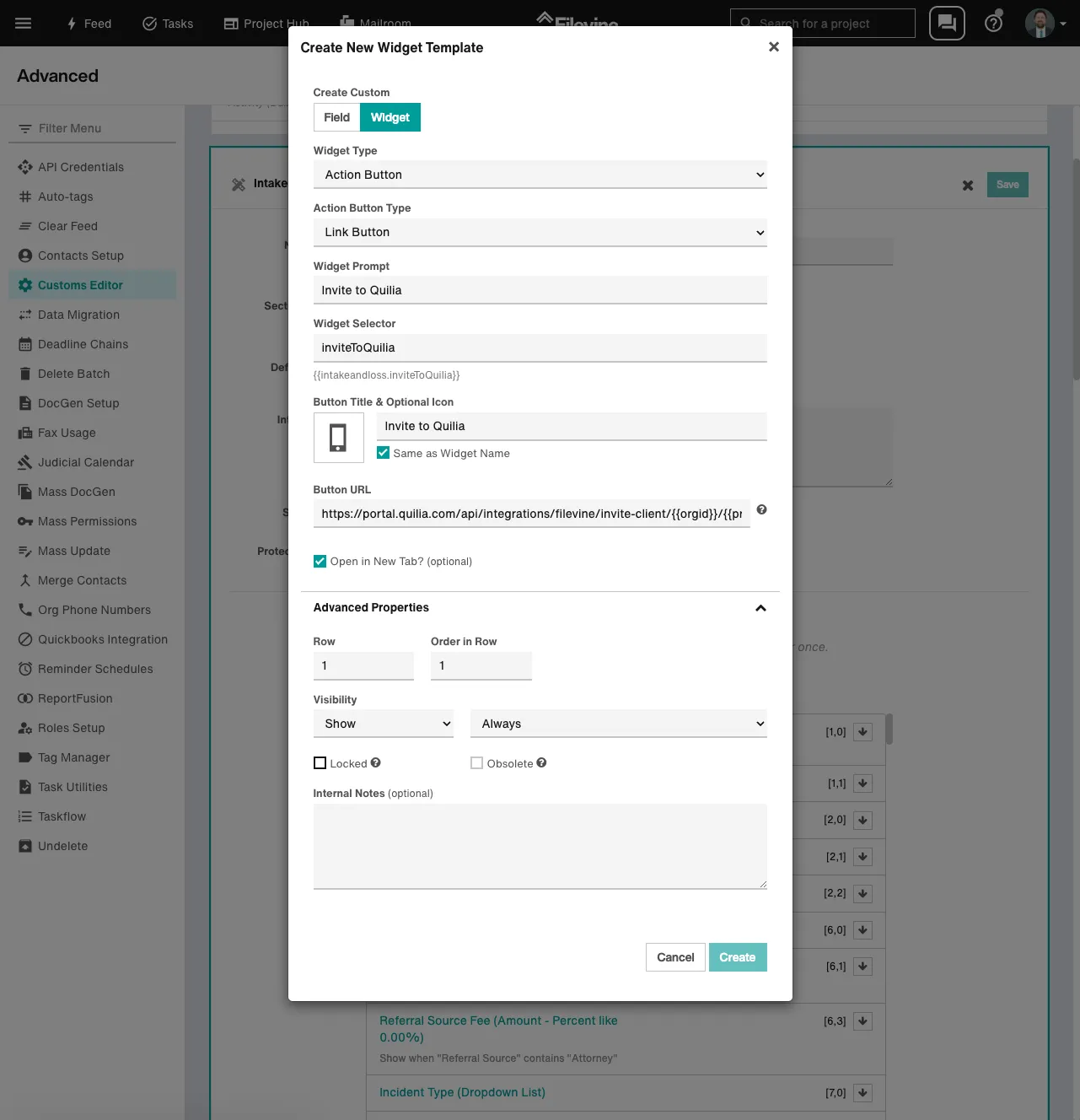This screenshot has width=1080, height=1120.
Task: Click the API Credentials sidebar icon
Action: [x=25, y=167]
